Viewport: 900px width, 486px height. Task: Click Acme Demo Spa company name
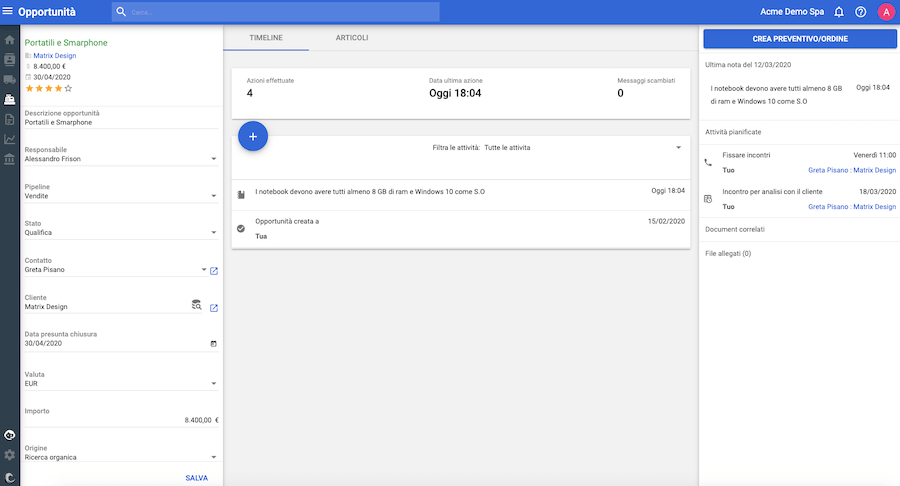792,11
